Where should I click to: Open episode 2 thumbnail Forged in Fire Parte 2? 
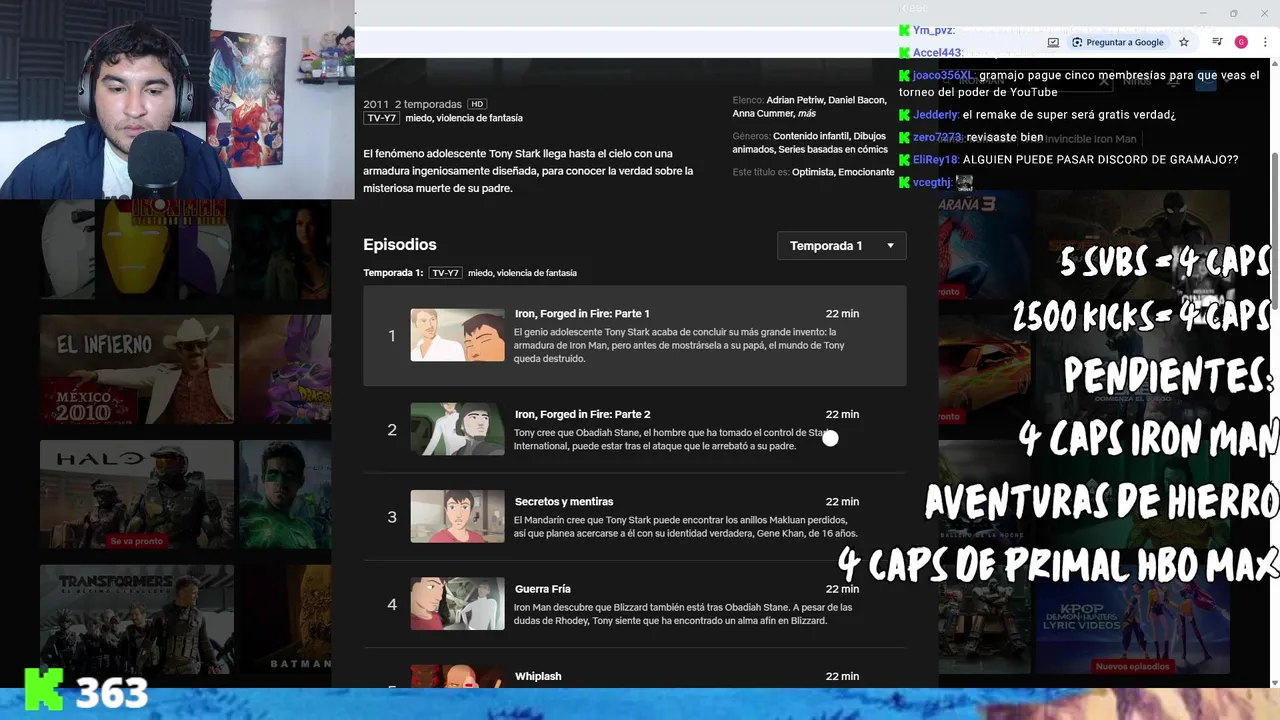click(x=457, y=429)
